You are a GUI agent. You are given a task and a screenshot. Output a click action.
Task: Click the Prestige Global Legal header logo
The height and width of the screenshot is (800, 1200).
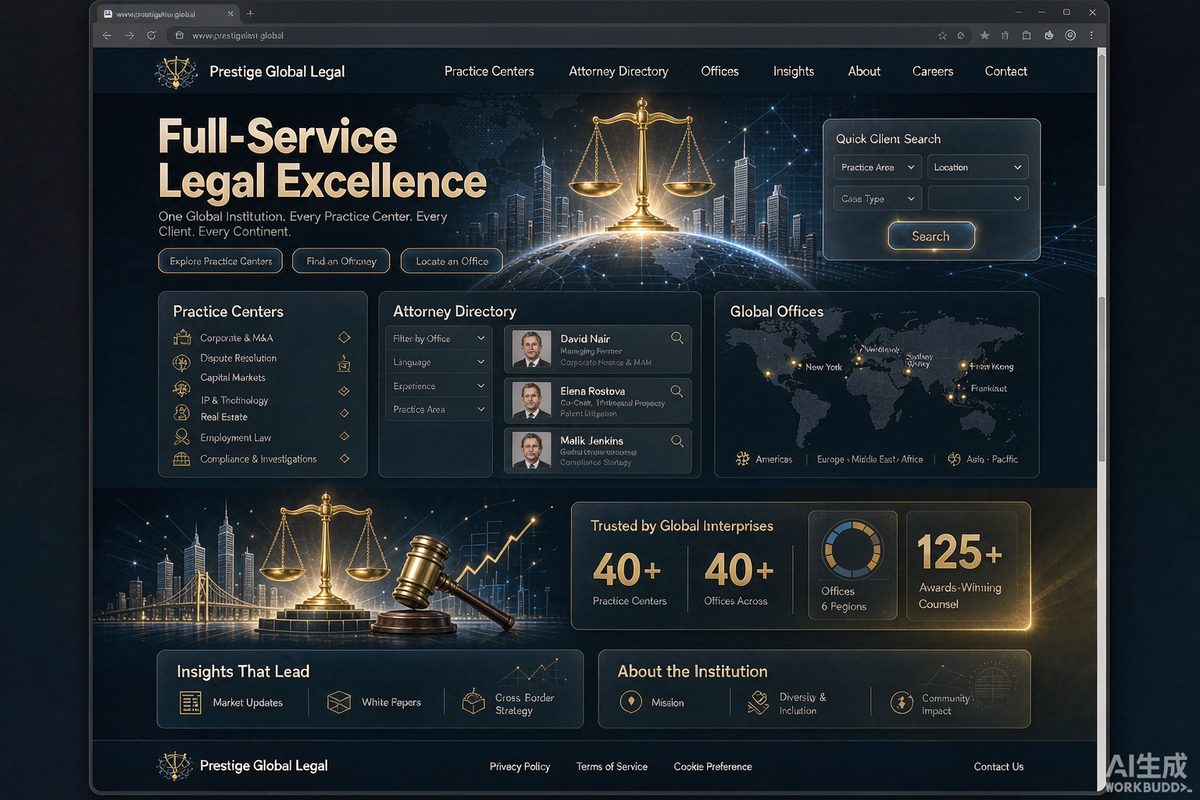coord(176,72)
